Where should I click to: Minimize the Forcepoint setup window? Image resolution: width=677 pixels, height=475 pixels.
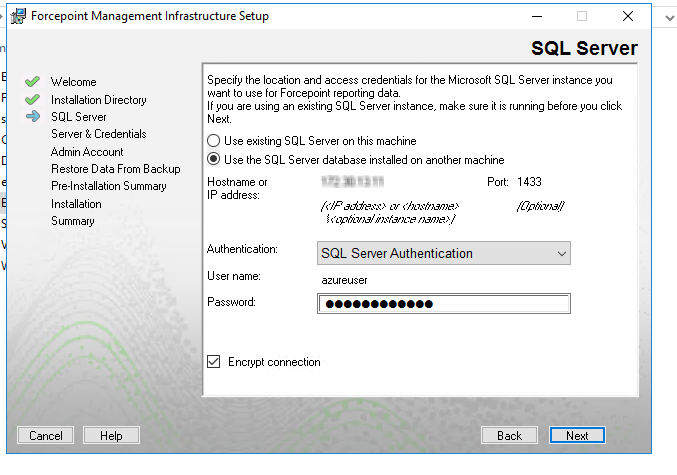[x=537, y=16]
